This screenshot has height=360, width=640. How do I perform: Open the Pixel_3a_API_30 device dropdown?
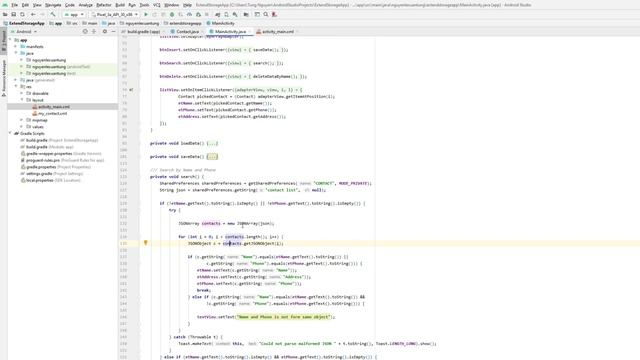[115, 14]
